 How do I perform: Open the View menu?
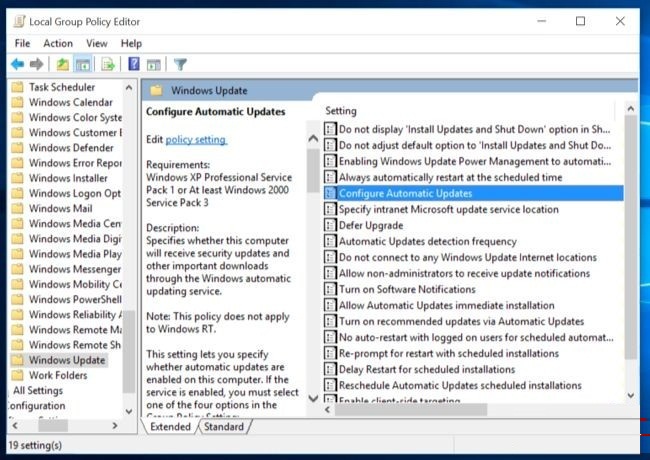tap(97, 43)
